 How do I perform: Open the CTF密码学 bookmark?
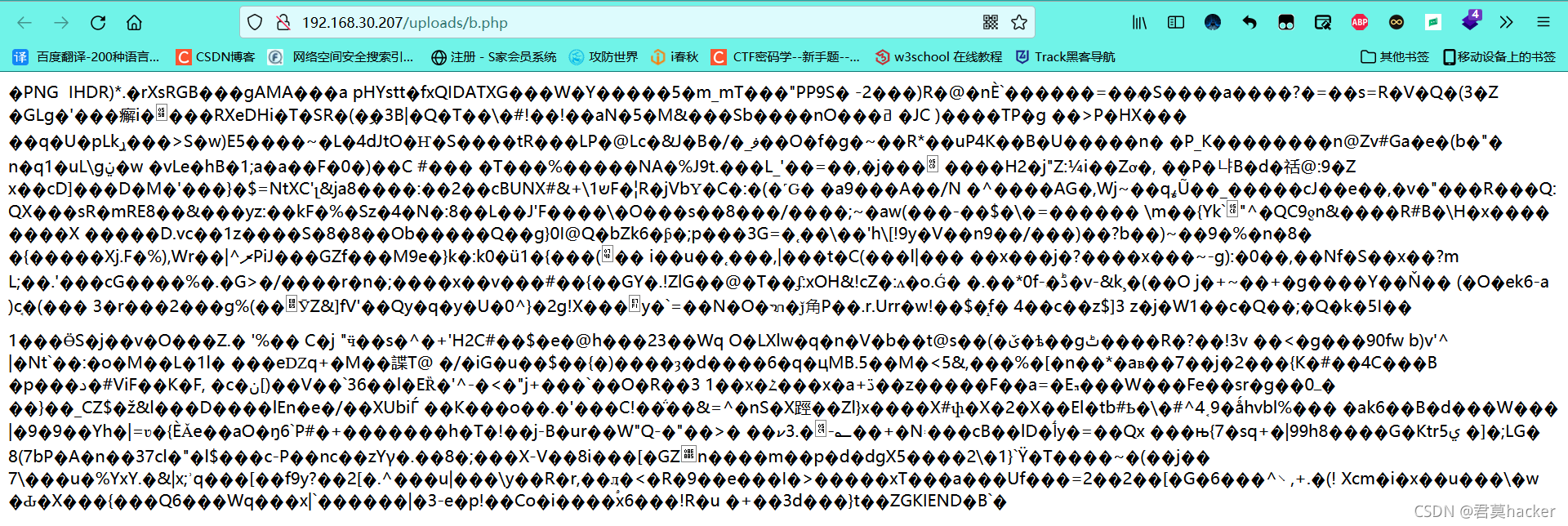click(786, 56)
